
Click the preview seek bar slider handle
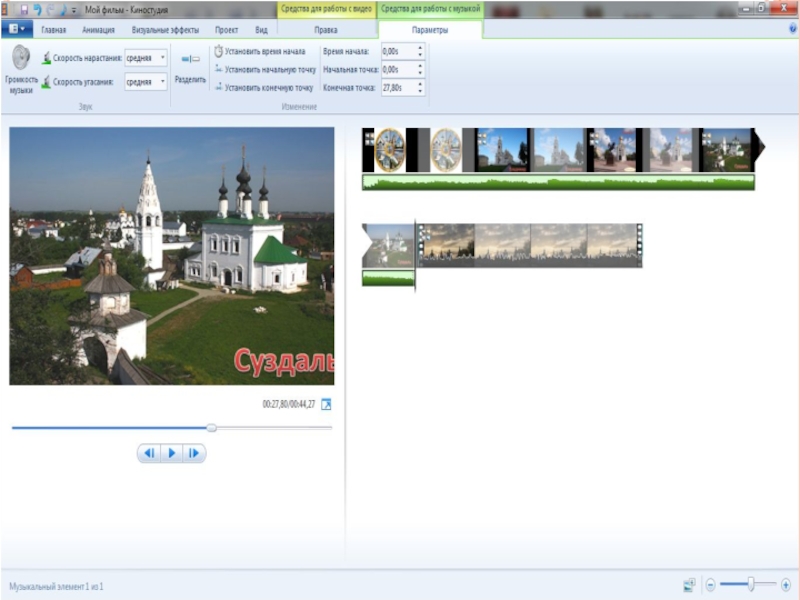coord(211,427)
